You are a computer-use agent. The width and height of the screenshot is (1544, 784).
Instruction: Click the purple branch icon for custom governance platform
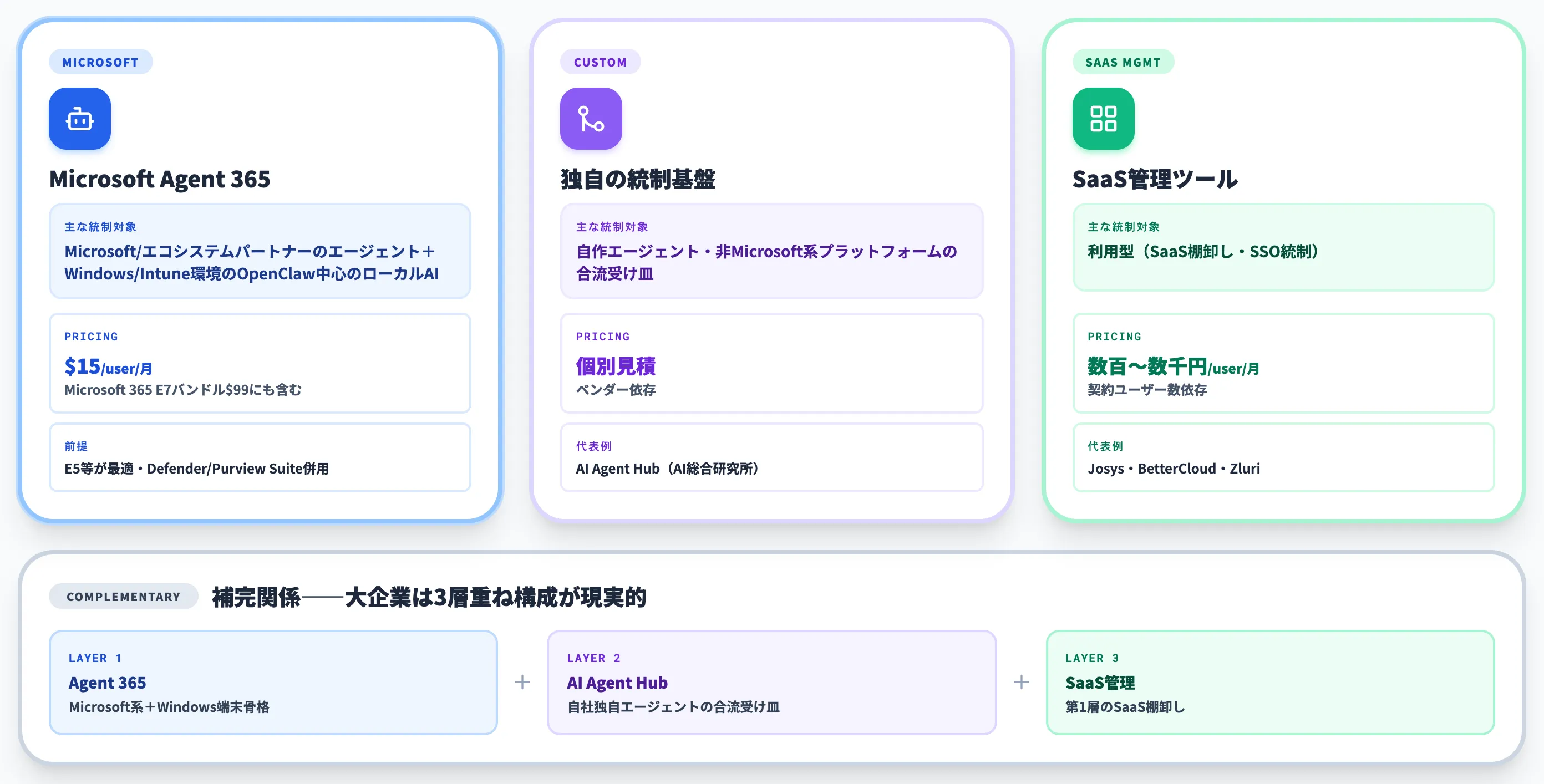[x=591, y=119]
